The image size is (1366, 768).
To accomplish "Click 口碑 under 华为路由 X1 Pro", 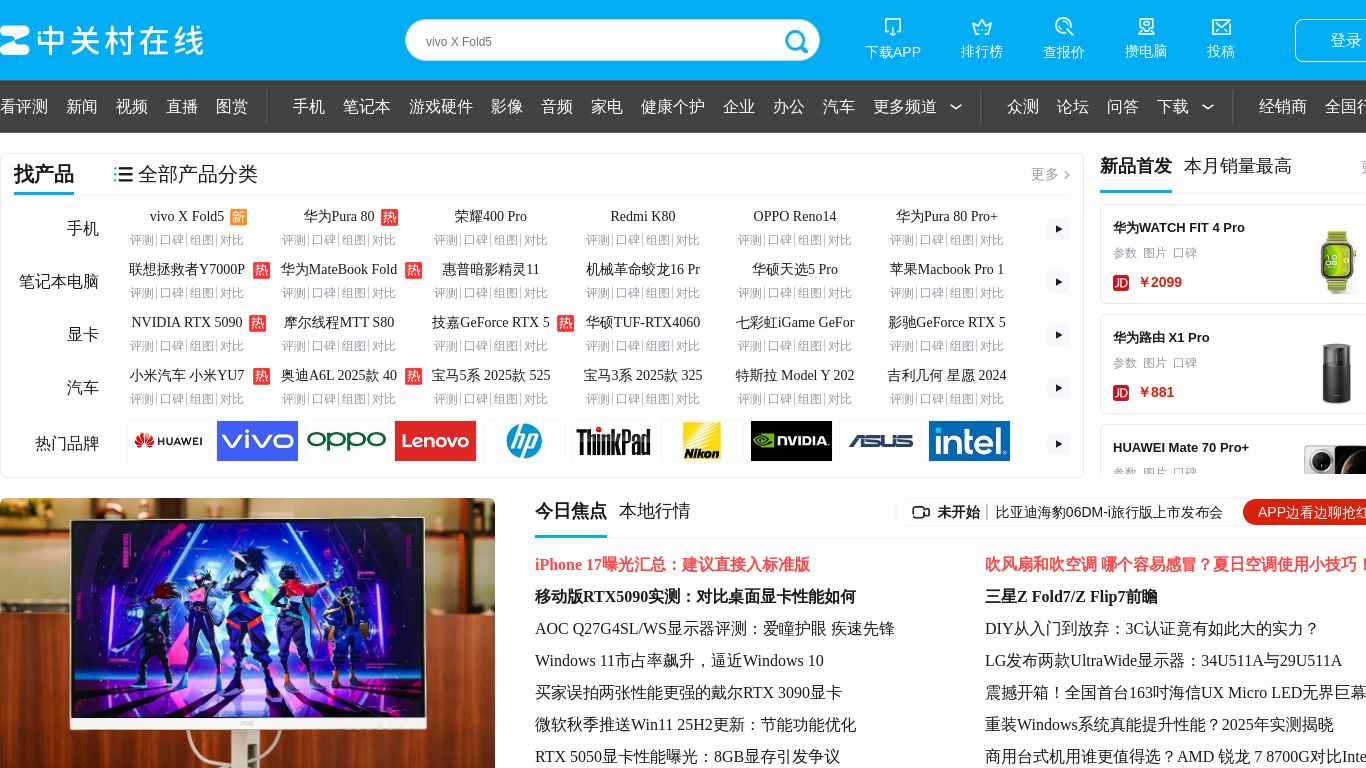I will pos(1185,363).
